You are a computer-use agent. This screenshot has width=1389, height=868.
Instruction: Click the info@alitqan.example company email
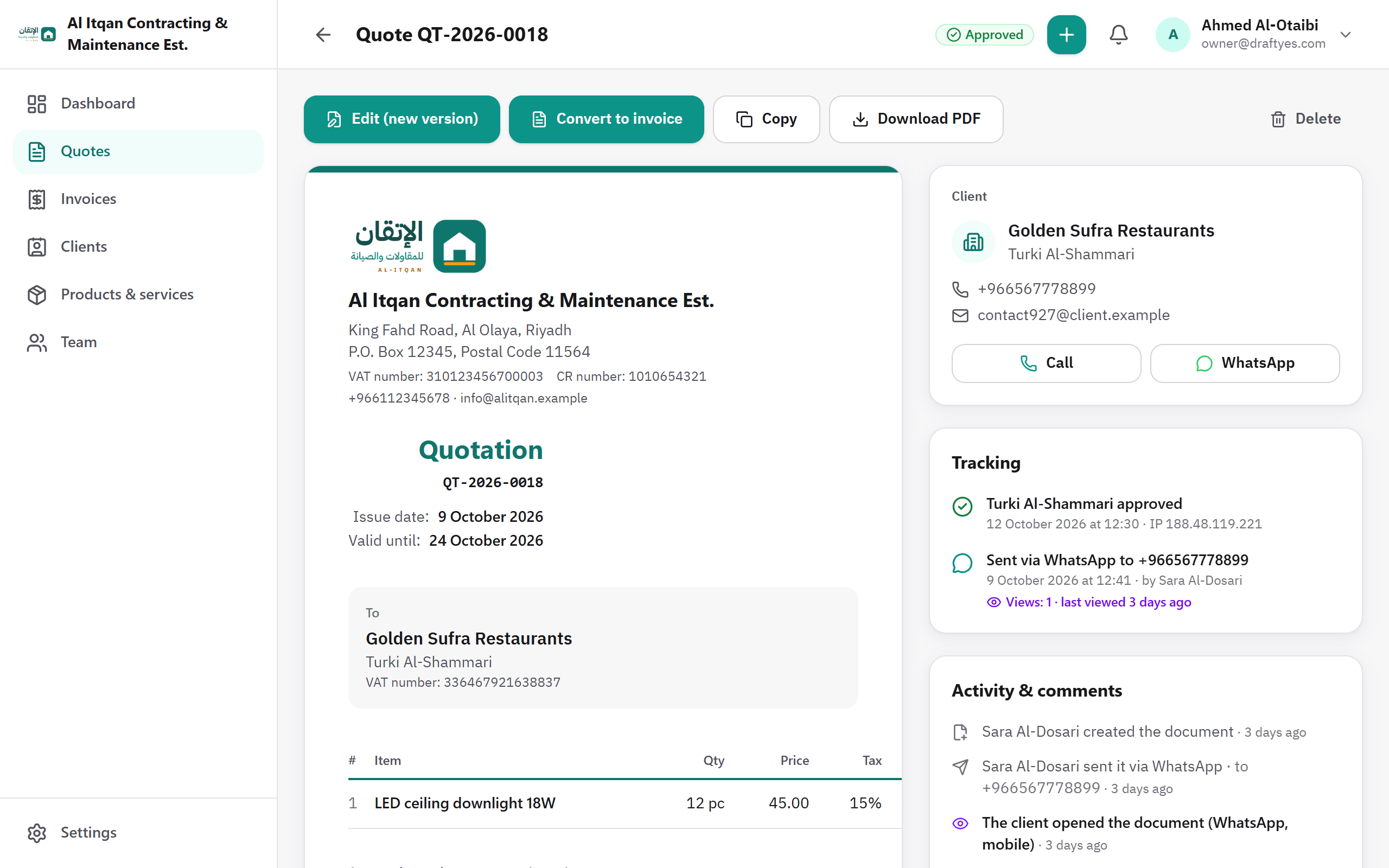coord(524,398)
